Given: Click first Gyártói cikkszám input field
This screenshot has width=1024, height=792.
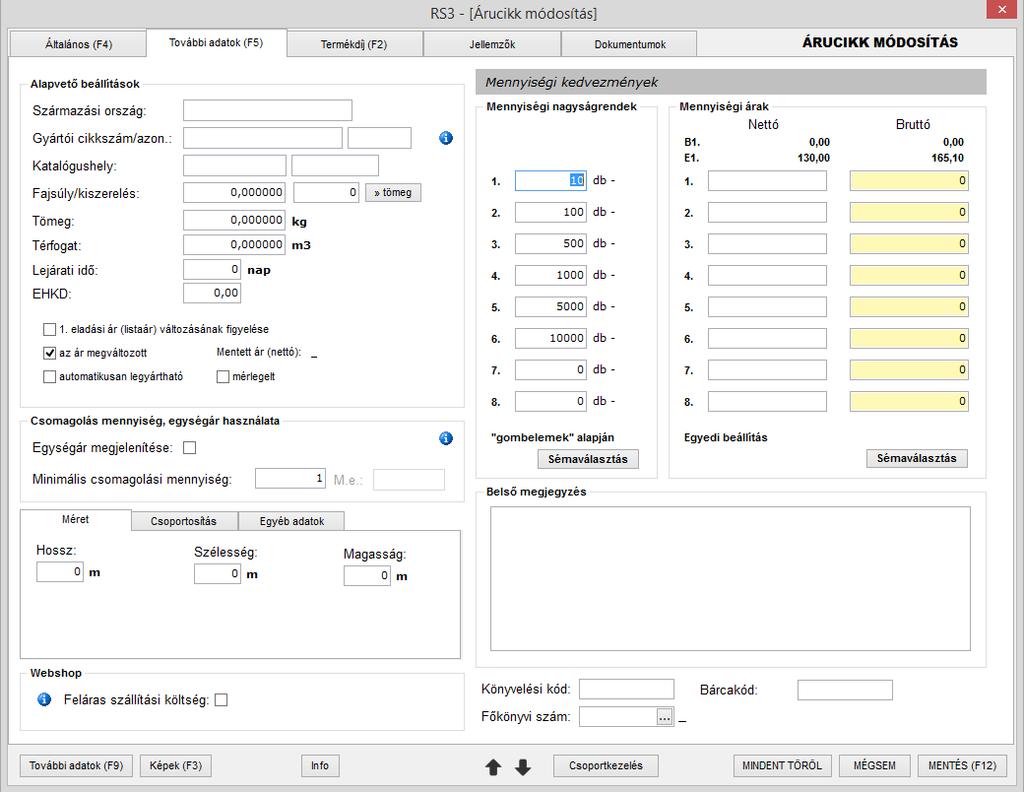Looking at the screenshot, I should click(x=263, y=138).
